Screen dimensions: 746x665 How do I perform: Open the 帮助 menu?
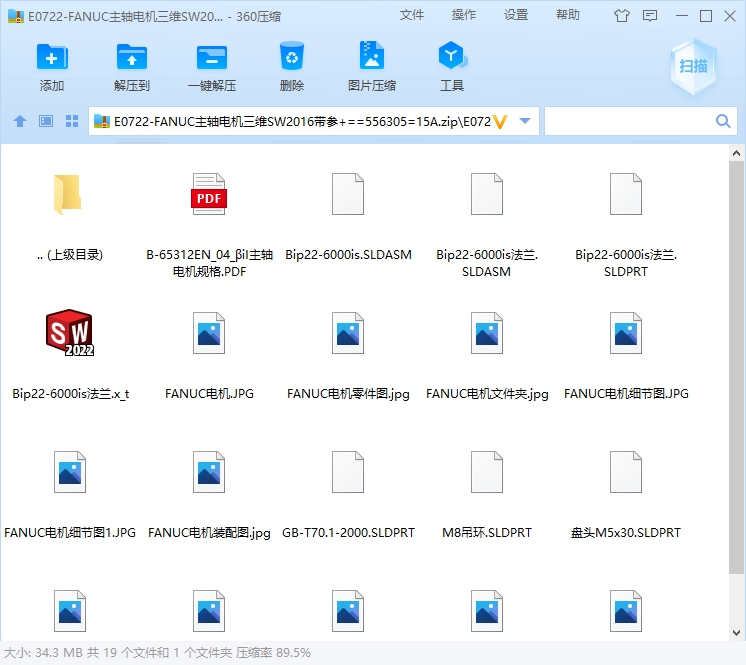[x=568, y=15]
